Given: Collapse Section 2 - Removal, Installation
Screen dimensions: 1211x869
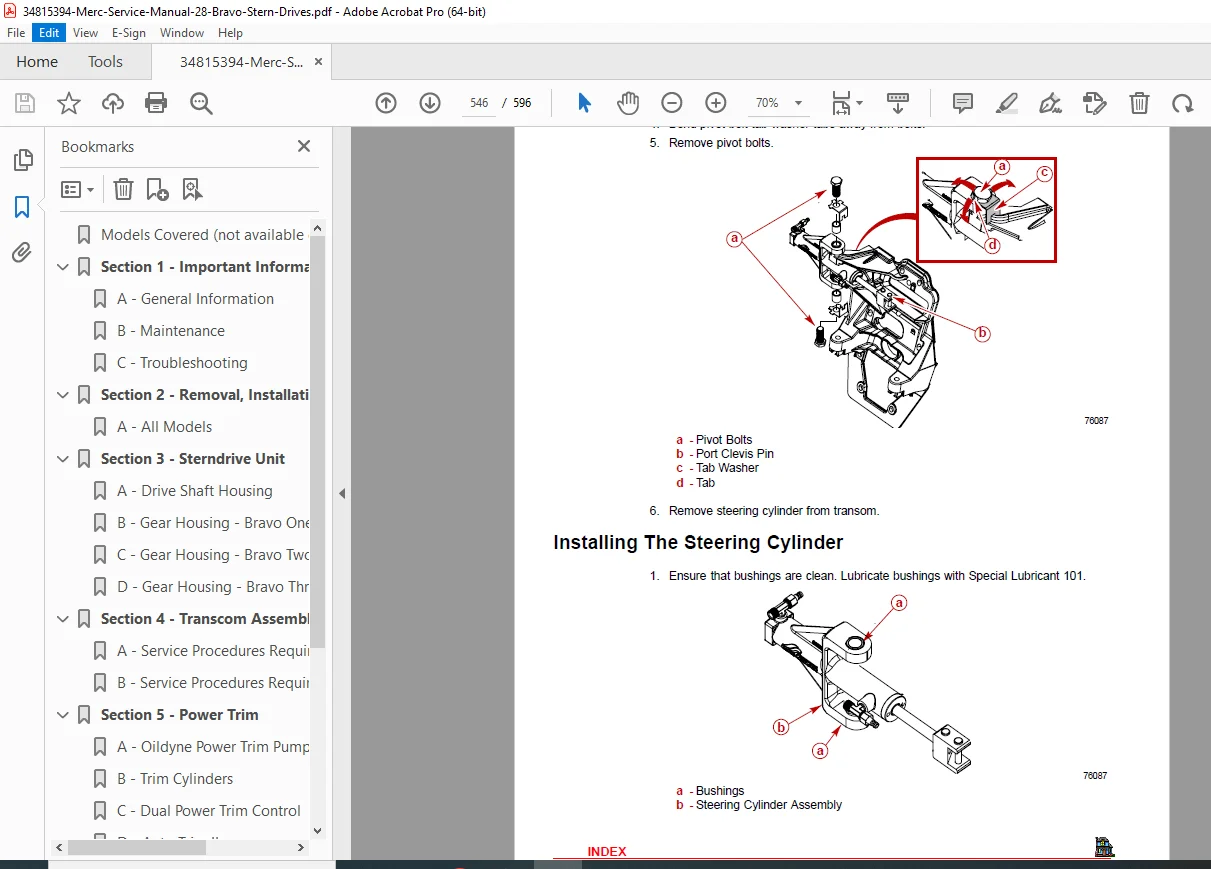Looking at the screenshot, I should click(x=63, y=395).
